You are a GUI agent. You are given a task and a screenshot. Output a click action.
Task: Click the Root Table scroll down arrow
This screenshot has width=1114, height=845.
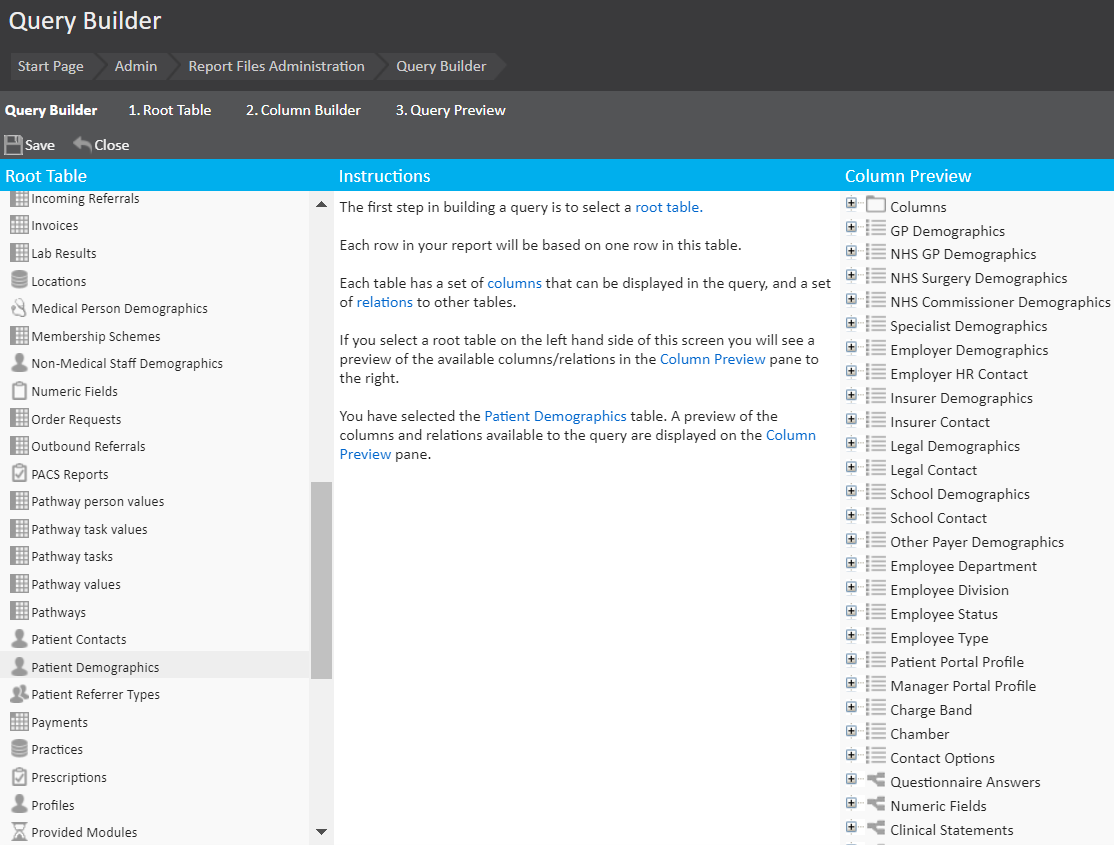click(321, 831)
